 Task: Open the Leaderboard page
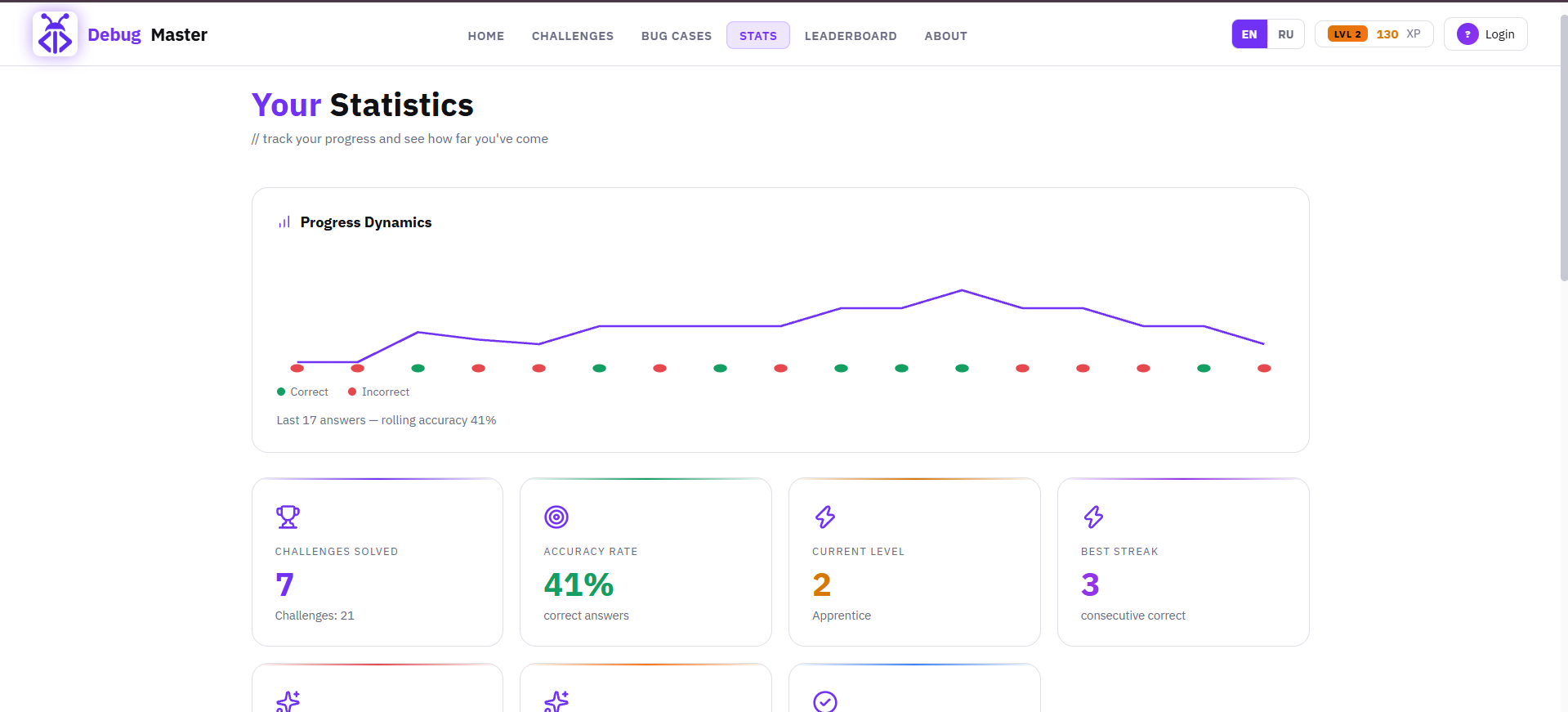[851, 36]
